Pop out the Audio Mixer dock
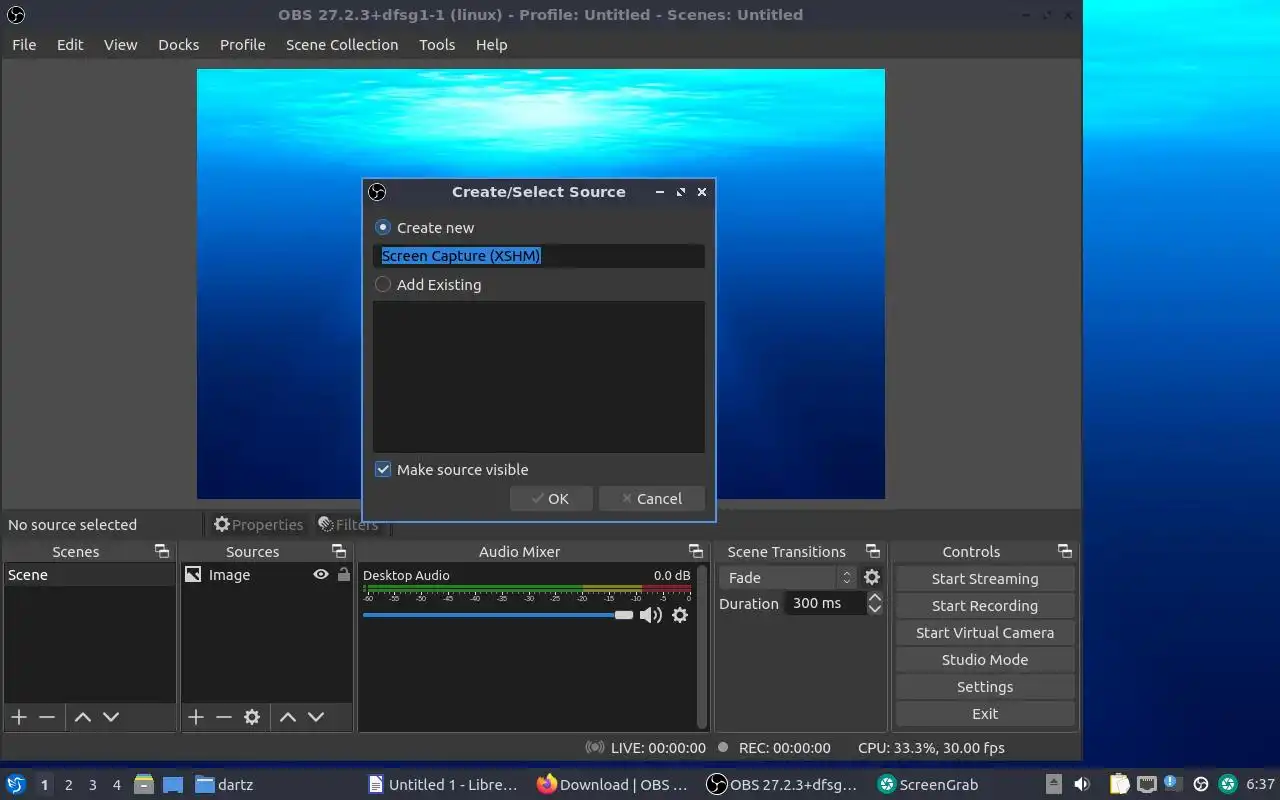Image resolution: width=1280 pixels, height=800 pixels. tap(696, 551)
